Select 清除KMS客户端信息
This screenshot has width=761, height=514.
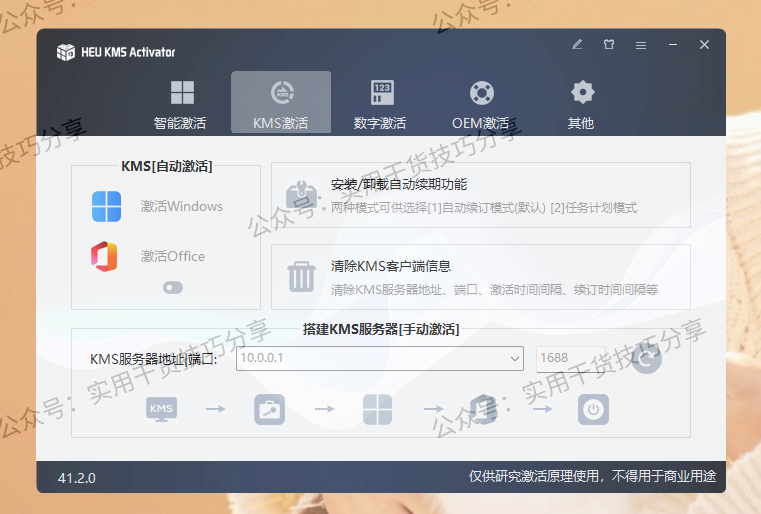pyautogui.click(x=391, y=266)
